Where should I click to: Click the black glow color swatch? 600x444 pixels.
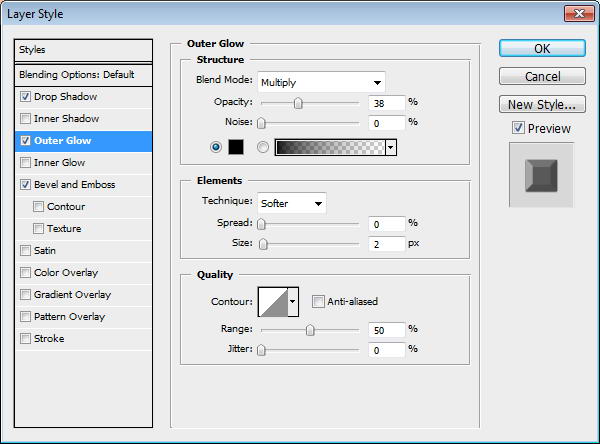(236, 147)
